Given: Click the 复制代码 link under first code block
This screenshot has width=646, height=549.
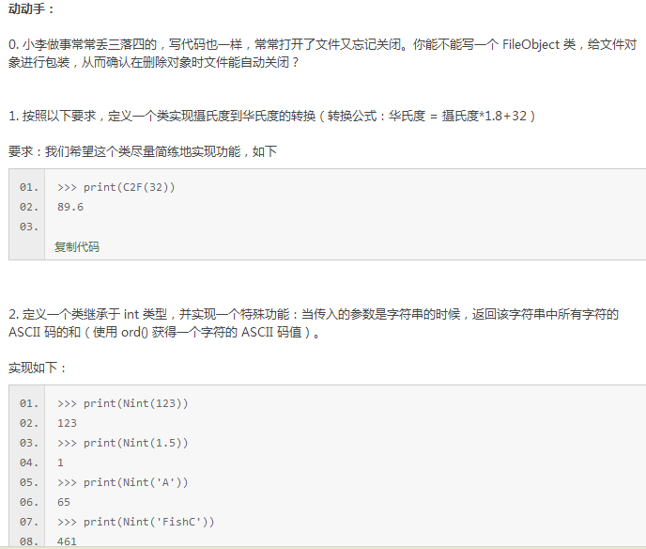Looking at the screenshot, I should point(77,247).
